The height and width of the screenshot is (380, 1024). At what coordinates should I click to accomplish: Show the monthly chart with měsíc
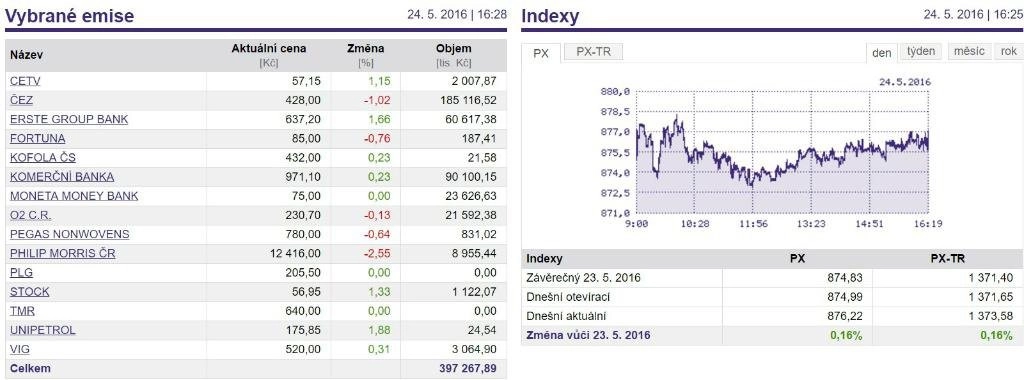968,52
